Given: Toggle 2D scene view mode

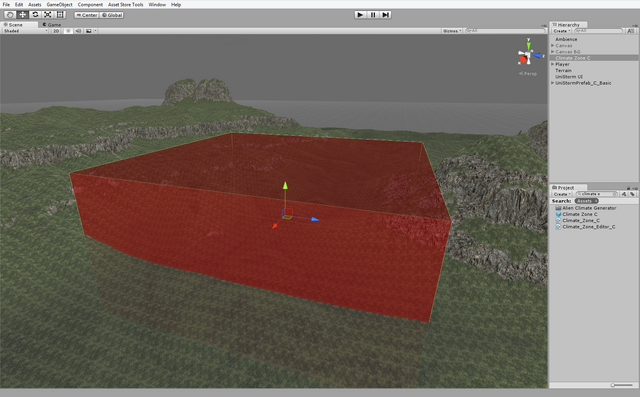Looking at the screenshot, I should (x=56, y=31).
